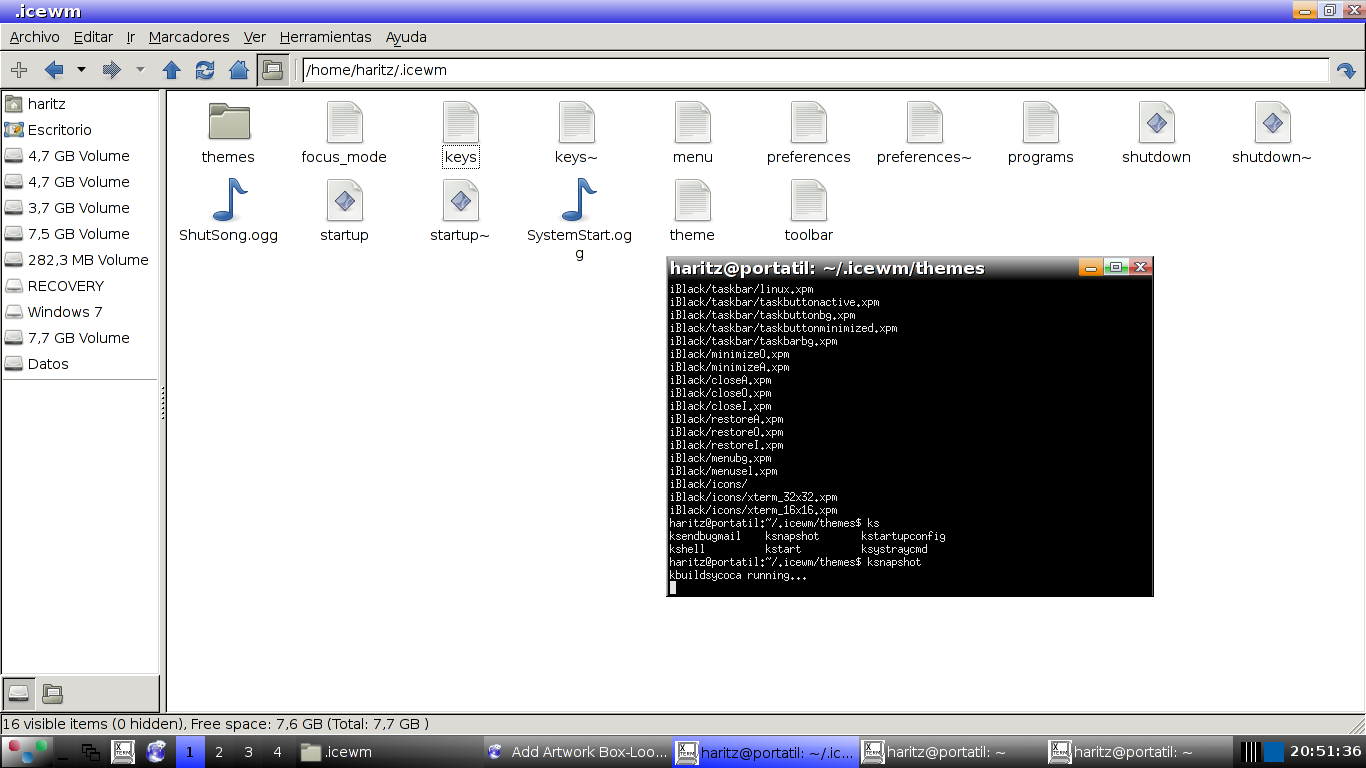1366x768 pixels.
Task: Open the IceWM start menu button
Action: (x=26, y=752)
